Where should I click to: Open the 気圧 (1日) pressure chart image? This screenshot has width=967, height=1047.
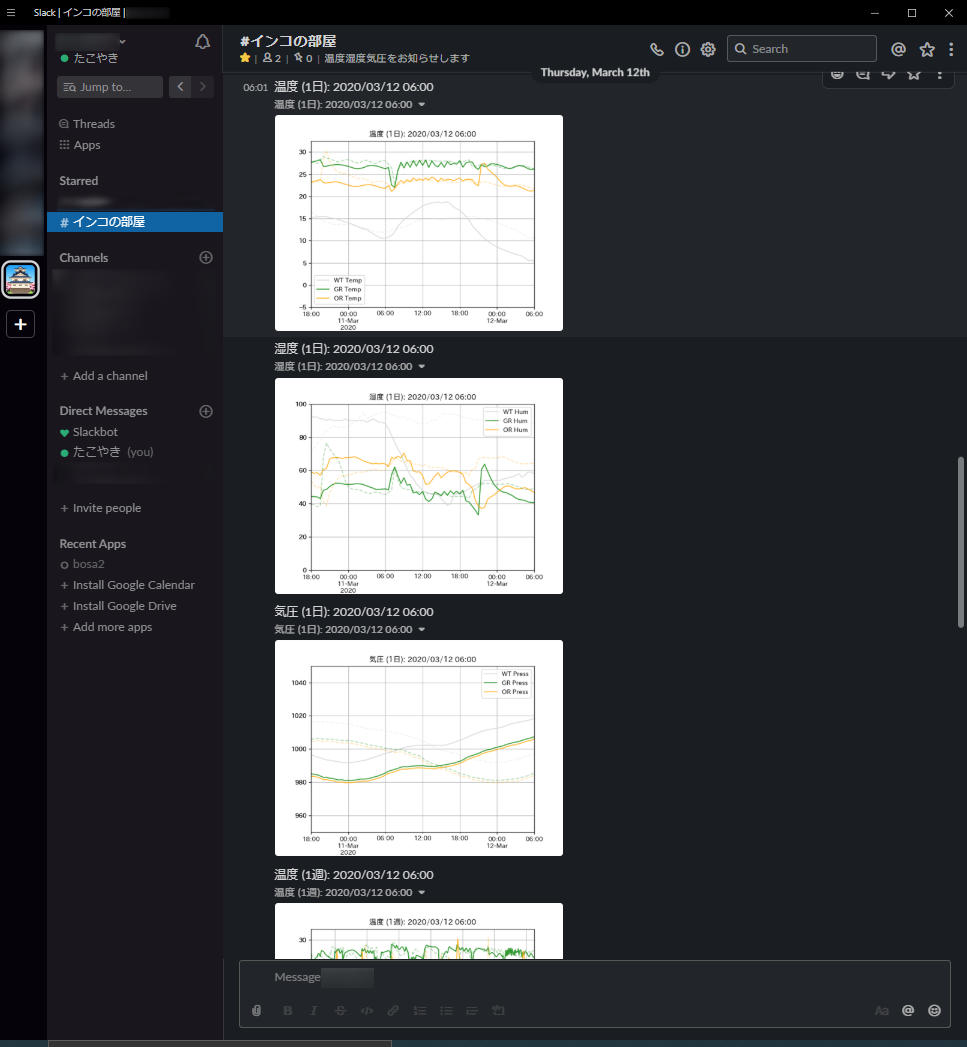click(419, 748)
